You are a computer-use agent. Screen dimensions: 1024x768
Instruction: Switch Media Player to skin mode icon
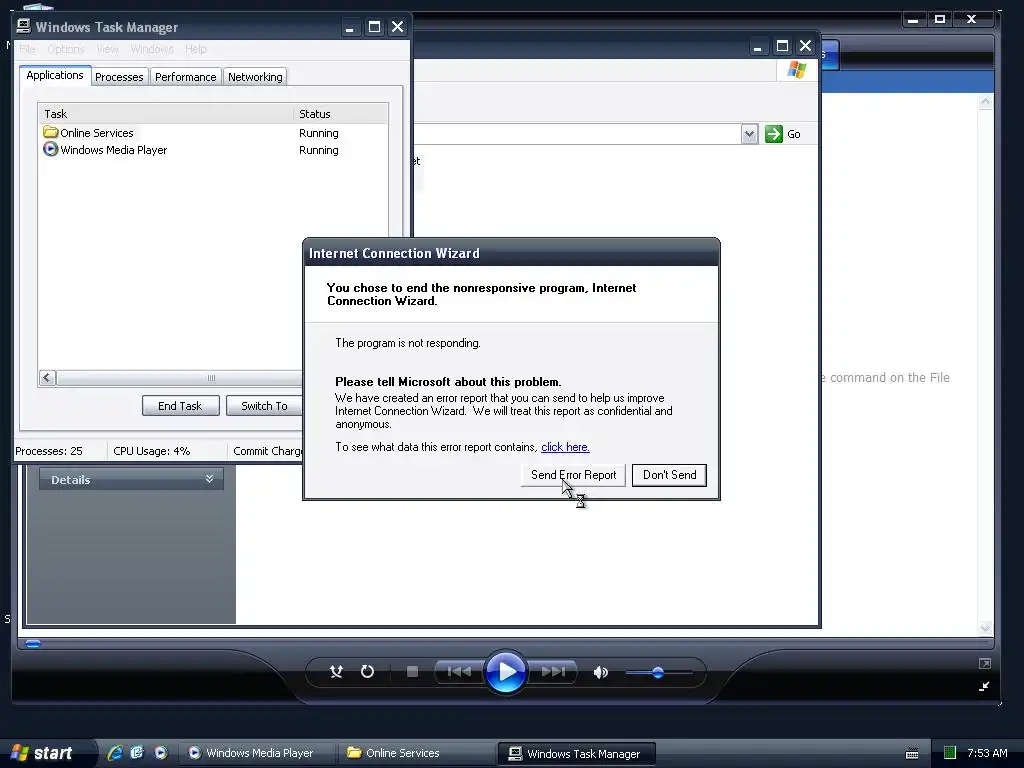[984, 686]
